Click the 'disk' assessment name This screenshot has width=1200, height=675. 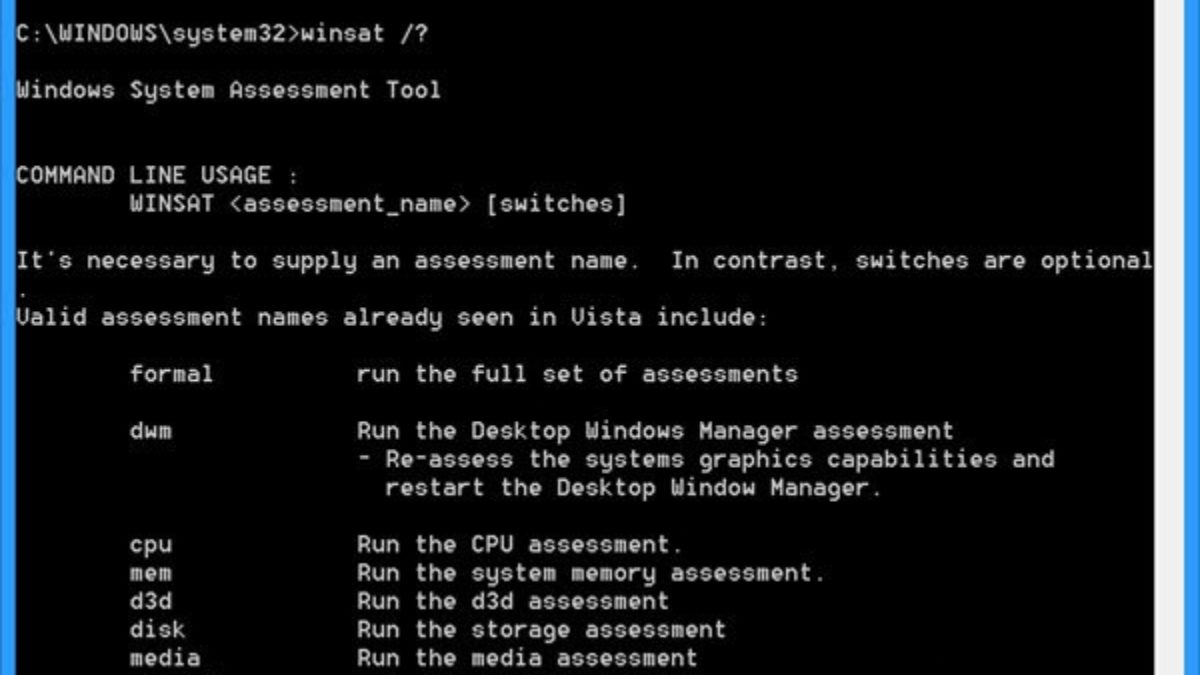point(157,630)
